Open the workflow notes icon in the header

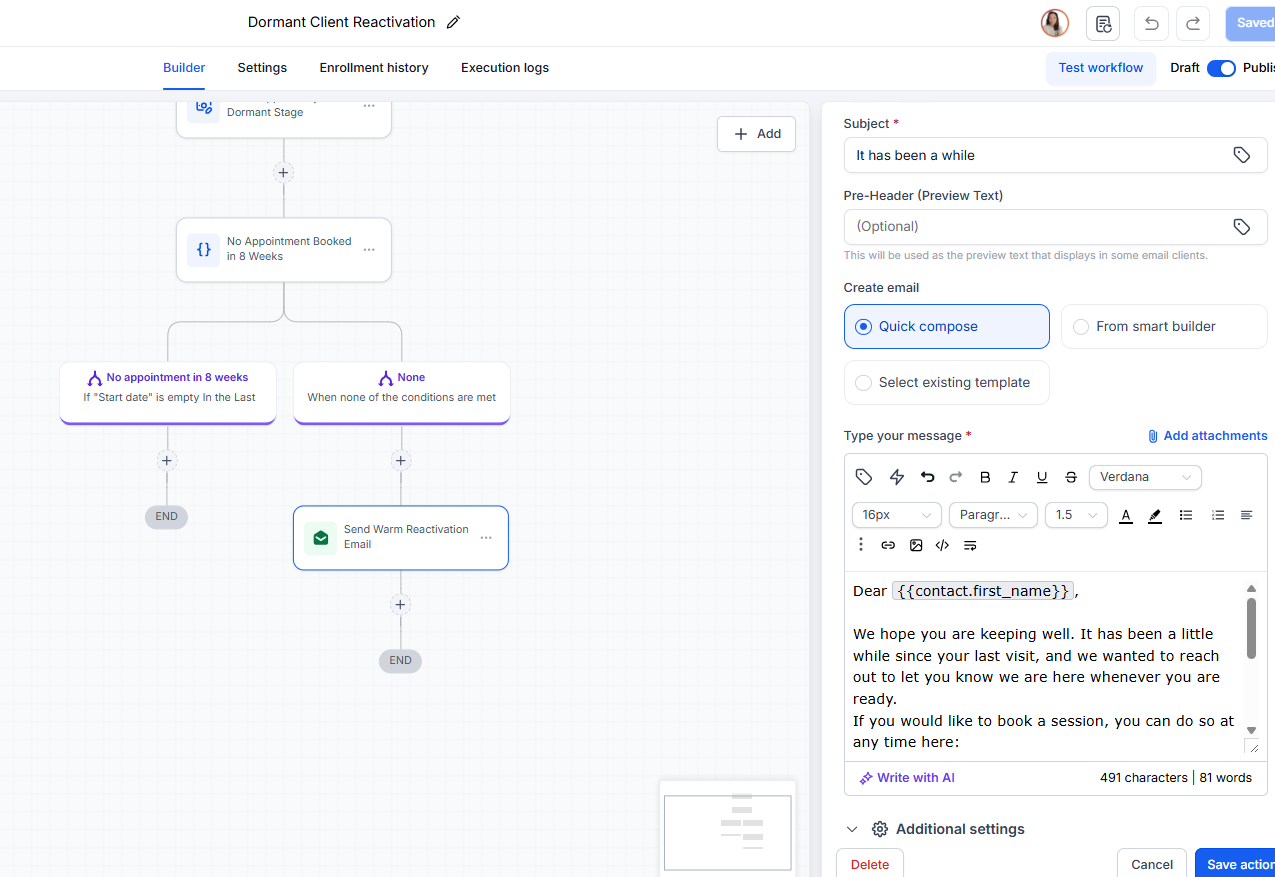coord(1103,23)
